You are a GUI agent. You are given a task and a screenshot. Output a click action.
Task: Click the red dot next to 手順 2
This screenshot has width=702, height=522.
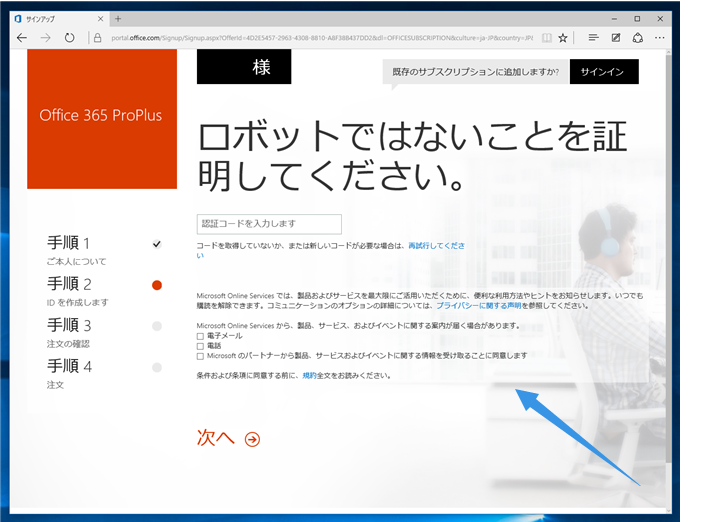point(157,285)
